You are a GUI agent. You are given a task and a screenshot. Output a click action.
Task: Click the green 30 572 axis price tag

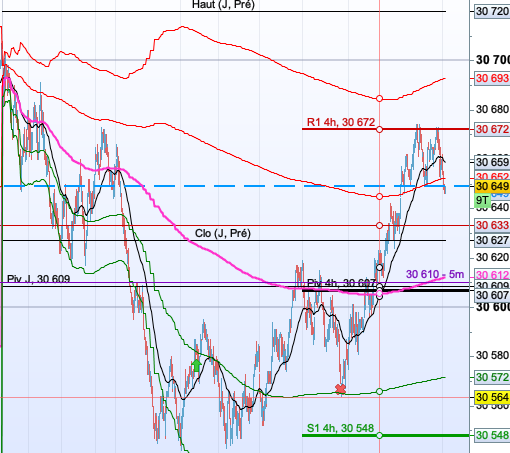pyautogui.click(x=492, y=377)
